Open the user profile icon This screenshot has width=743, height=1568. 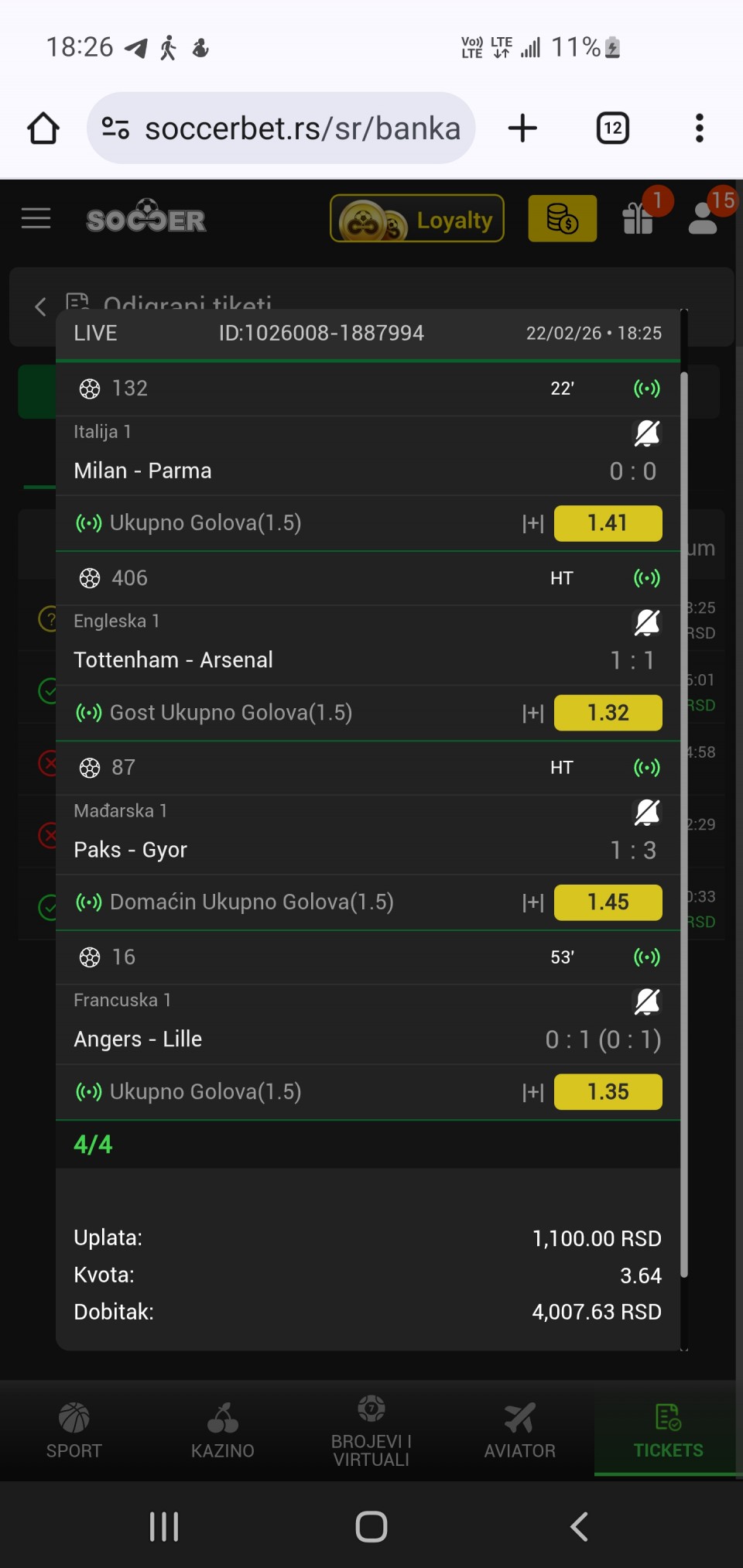point(704,219)
